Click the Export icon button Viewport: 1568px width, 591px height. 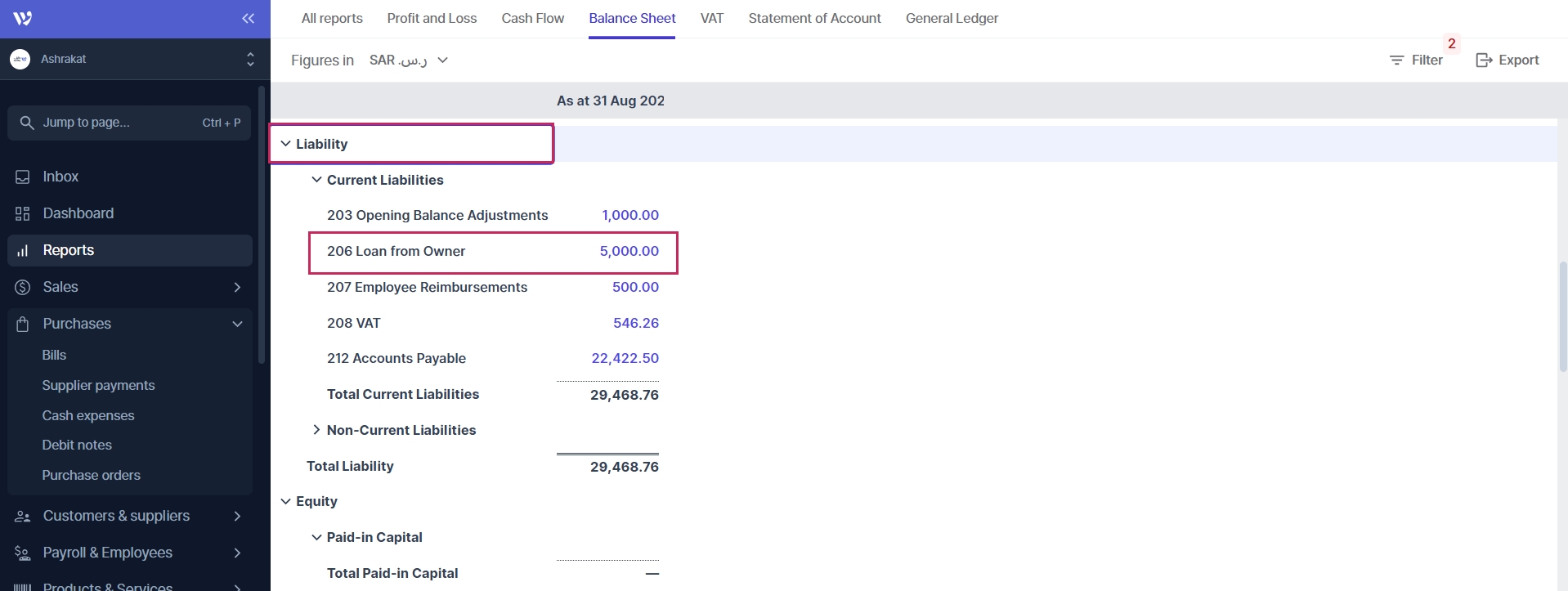tap(1507, 60)
